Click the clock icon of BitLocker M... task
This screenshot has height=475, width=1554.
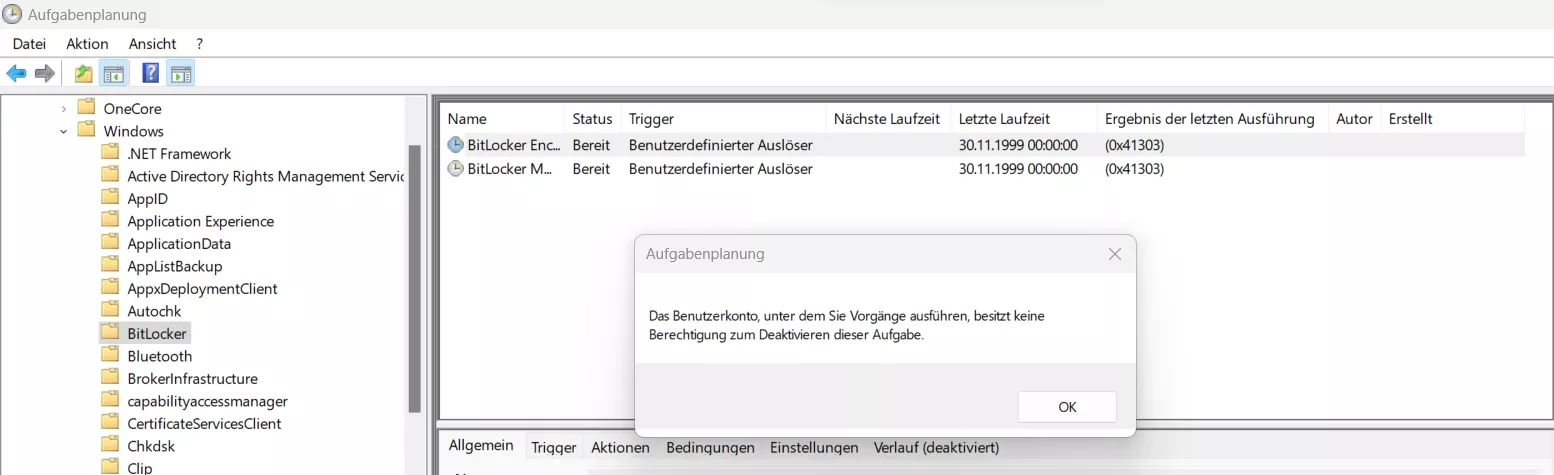(x=456, y=169)
